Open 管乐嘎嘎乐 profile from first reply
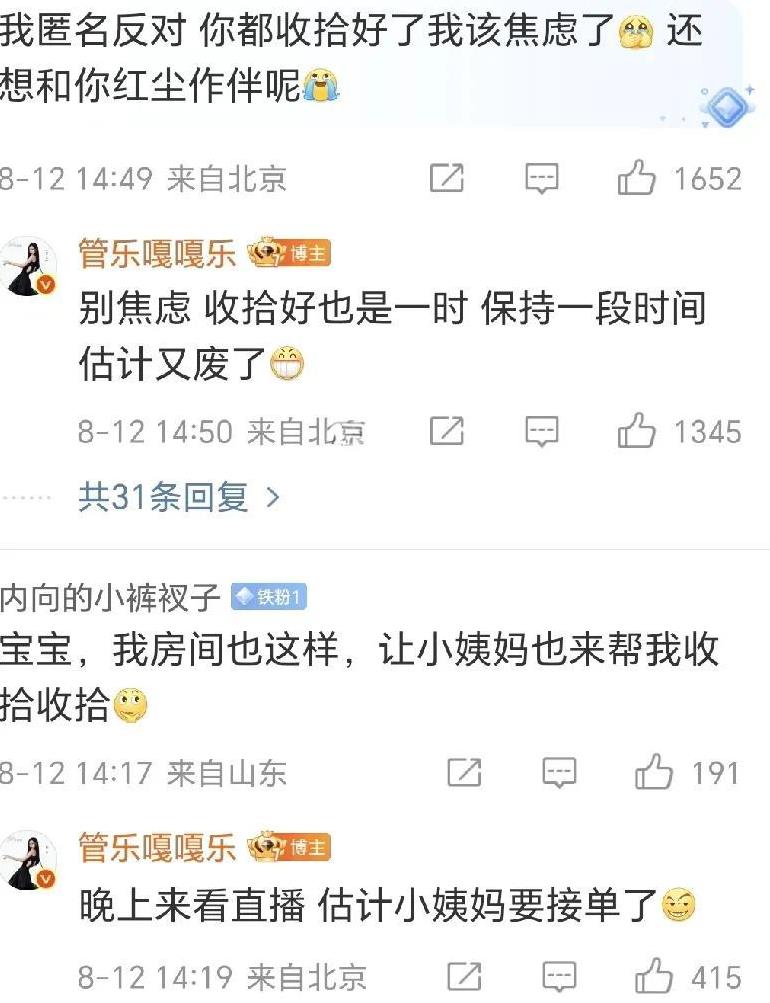 [157, 253]
